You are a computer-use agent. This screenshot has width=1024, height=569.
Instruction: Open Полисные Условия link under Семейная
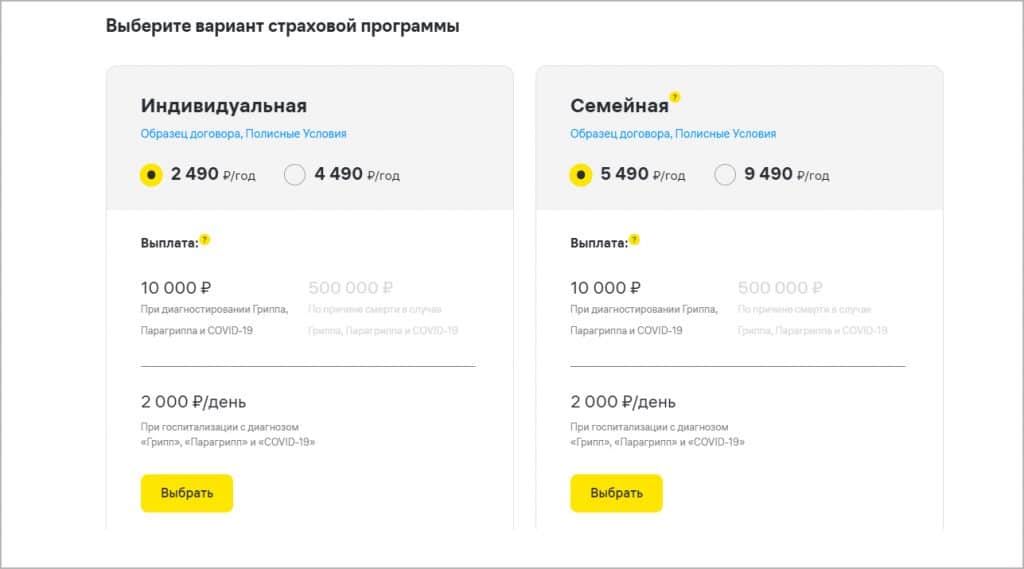point(726,133)
